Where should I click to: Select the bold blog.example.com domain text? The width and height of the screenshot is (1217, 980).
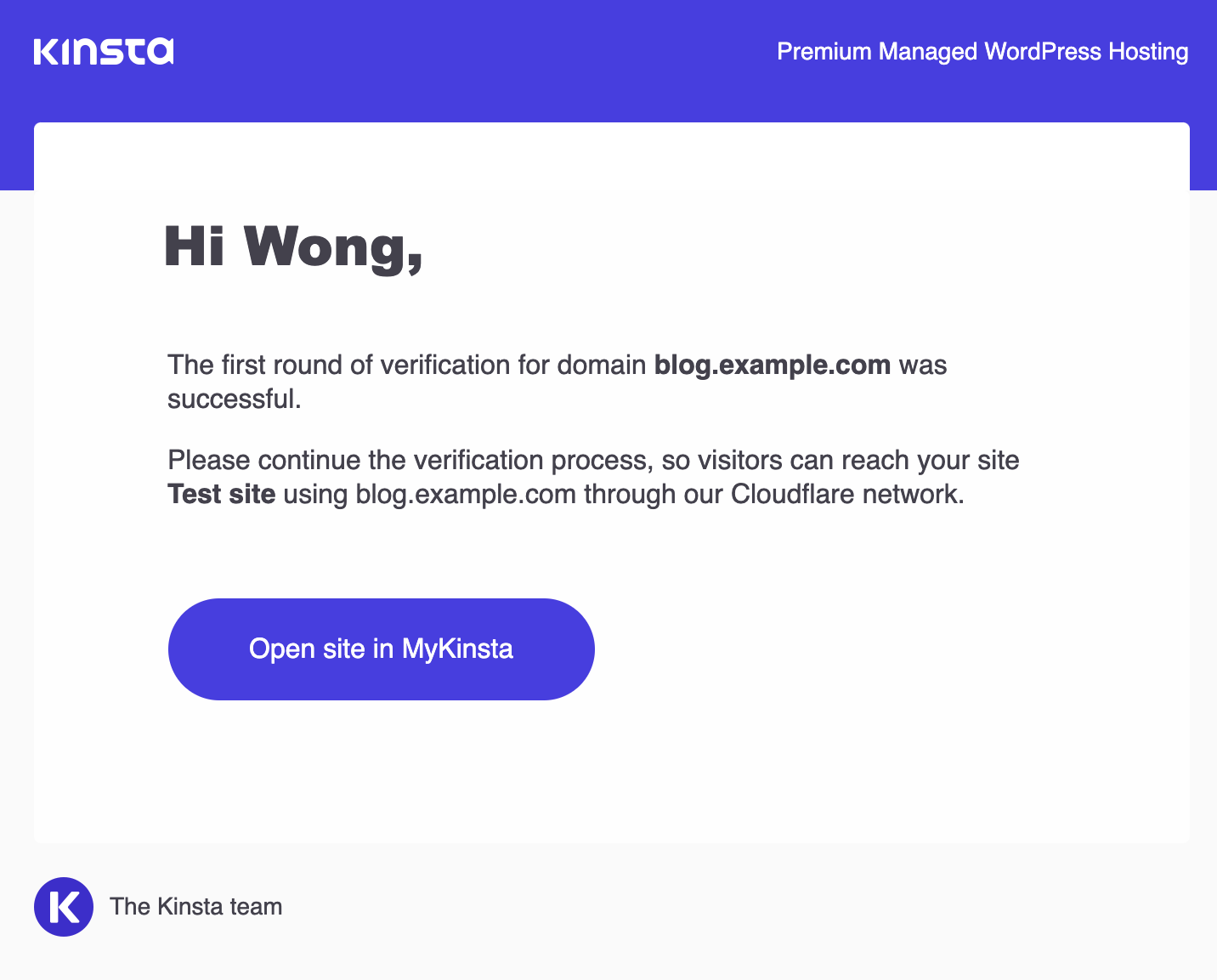(x=773, y=365)
